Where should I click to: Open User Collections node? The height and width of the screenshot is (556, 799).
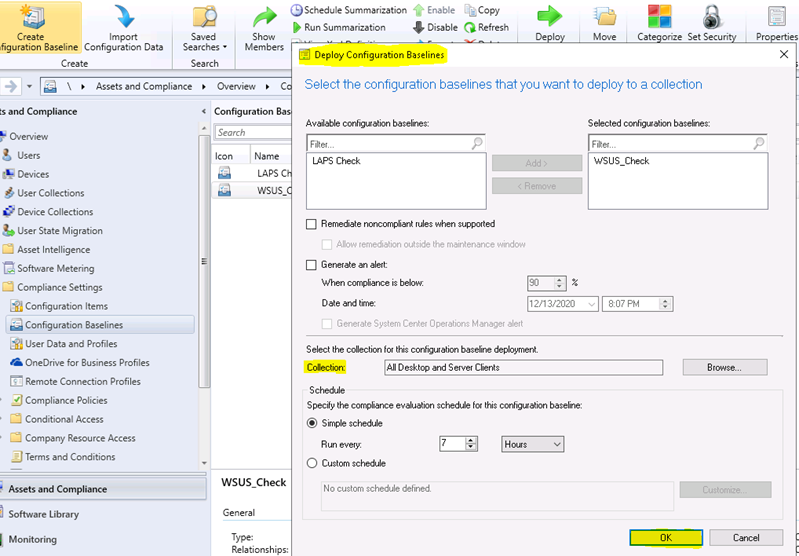pyautogui.click(x=50, y=193)
